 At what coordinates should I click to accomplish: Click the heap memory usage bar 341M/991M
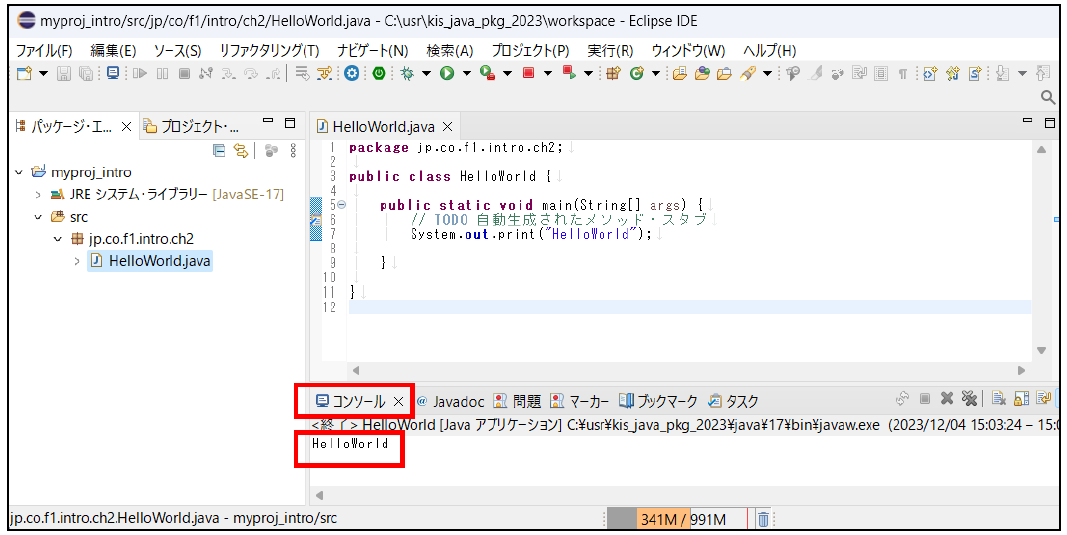click(x=680, y=519)
